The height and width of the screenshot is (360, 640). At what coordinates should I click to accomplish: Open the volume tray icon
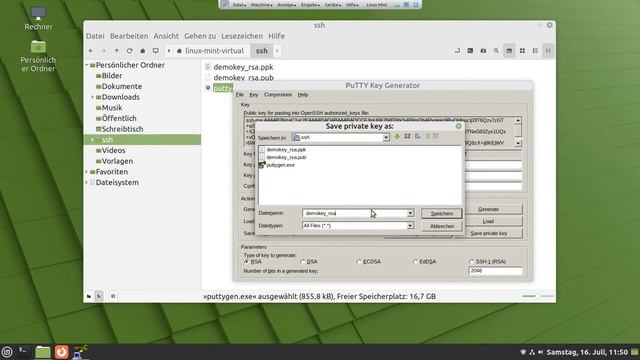coord(540,352)
